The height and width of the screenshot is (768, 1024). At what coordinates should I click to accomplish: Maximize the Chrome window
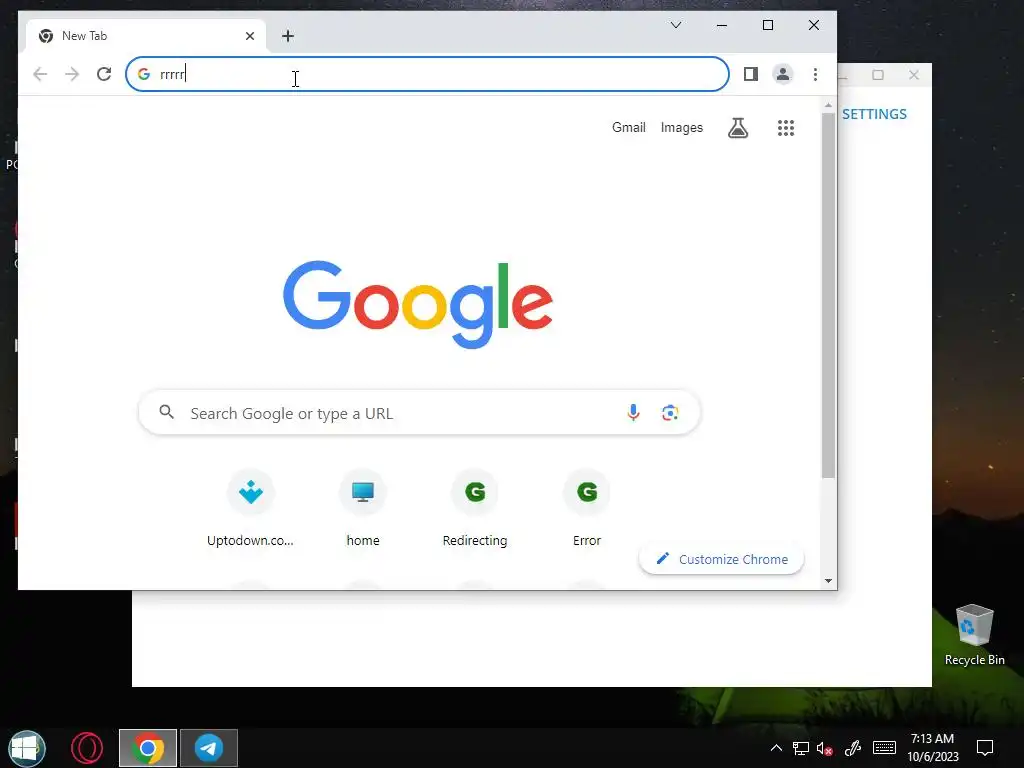tap(768, 25)
